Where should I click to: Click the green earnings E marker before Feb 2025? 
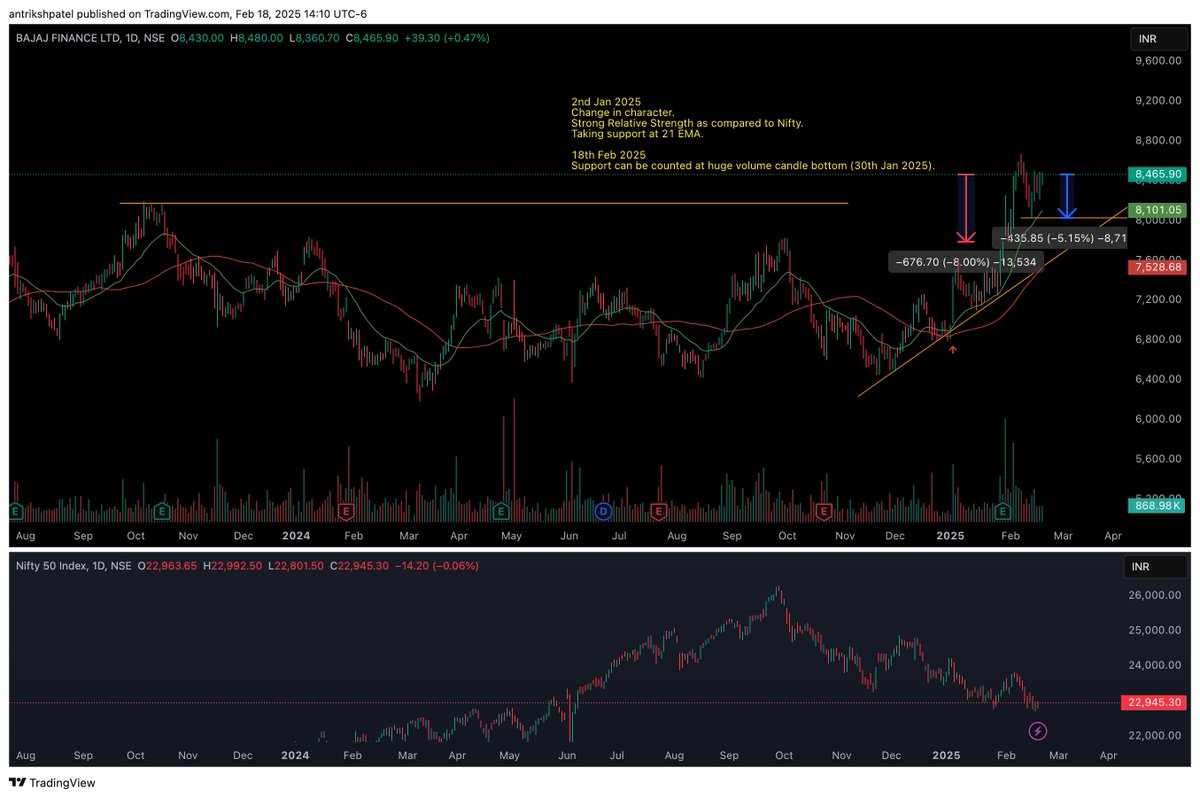coord(1002,511)
